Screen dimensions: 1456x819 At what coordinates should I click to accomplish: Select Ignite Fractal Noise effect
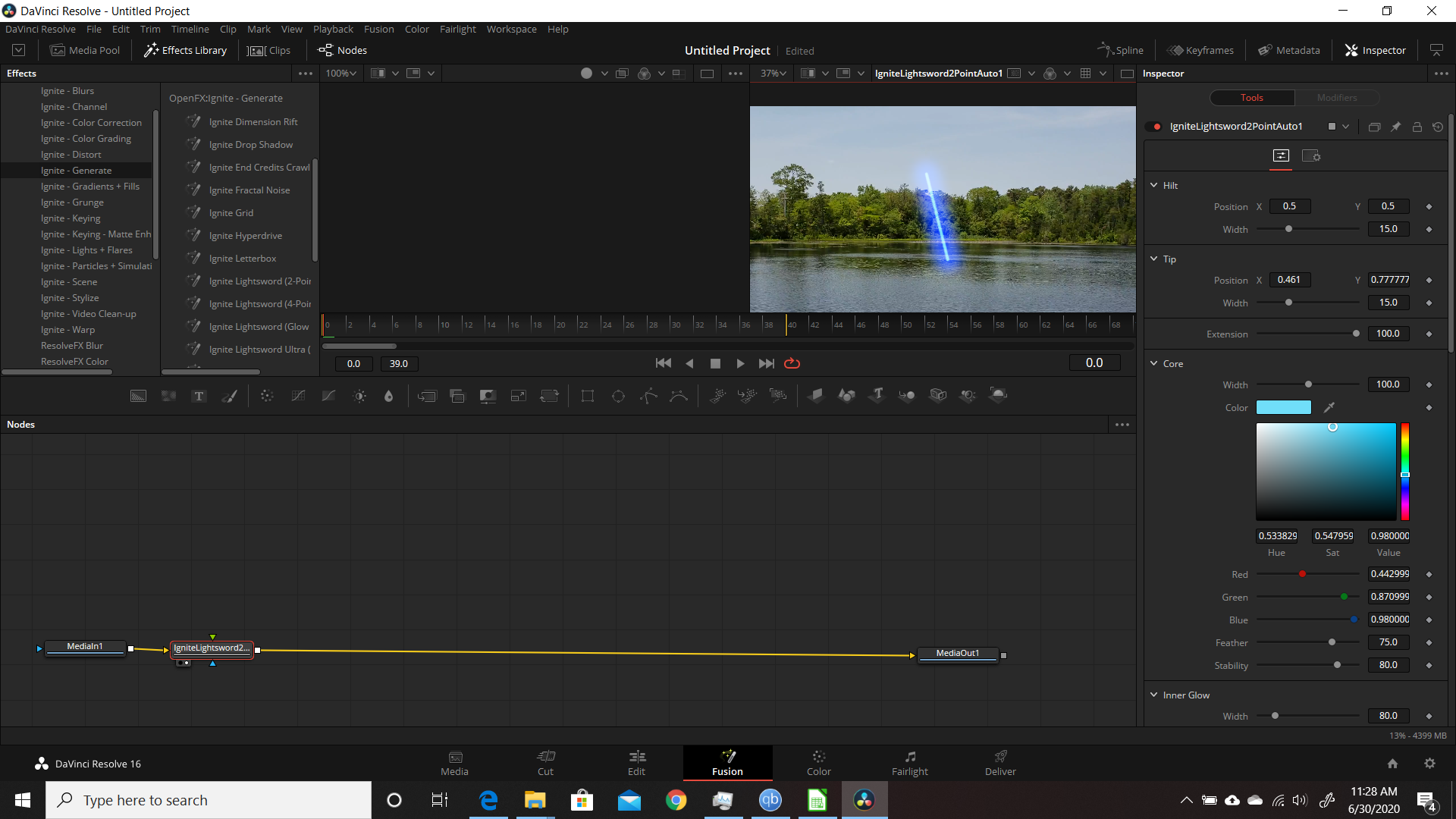coord(249,190)
